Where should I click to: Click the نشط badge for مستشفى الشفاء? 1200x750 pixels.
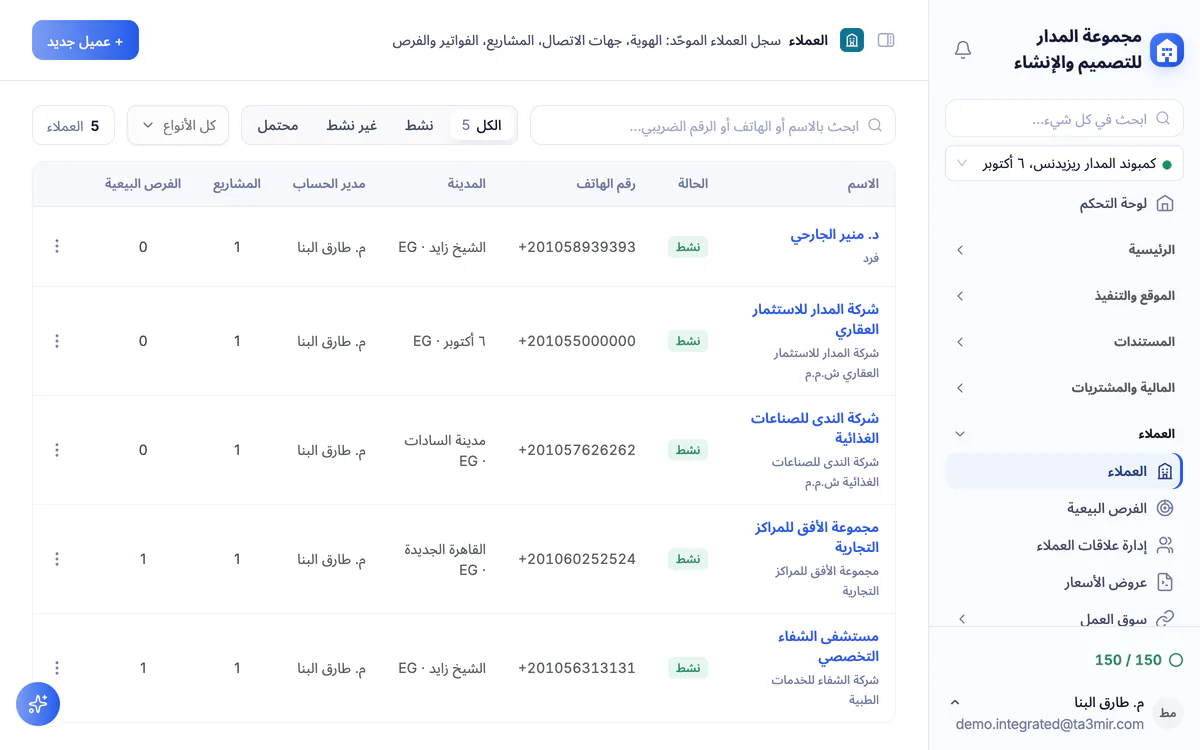pos(688,668)
